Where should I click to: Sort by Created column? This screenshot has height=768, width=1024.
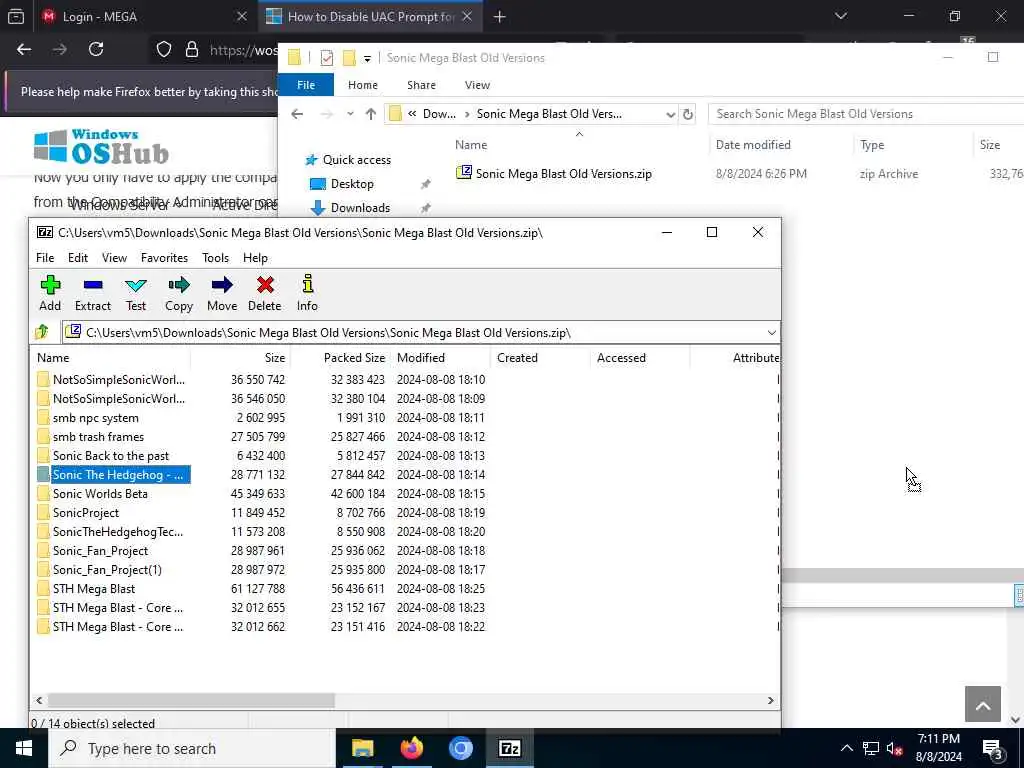[x=540, y=358]
